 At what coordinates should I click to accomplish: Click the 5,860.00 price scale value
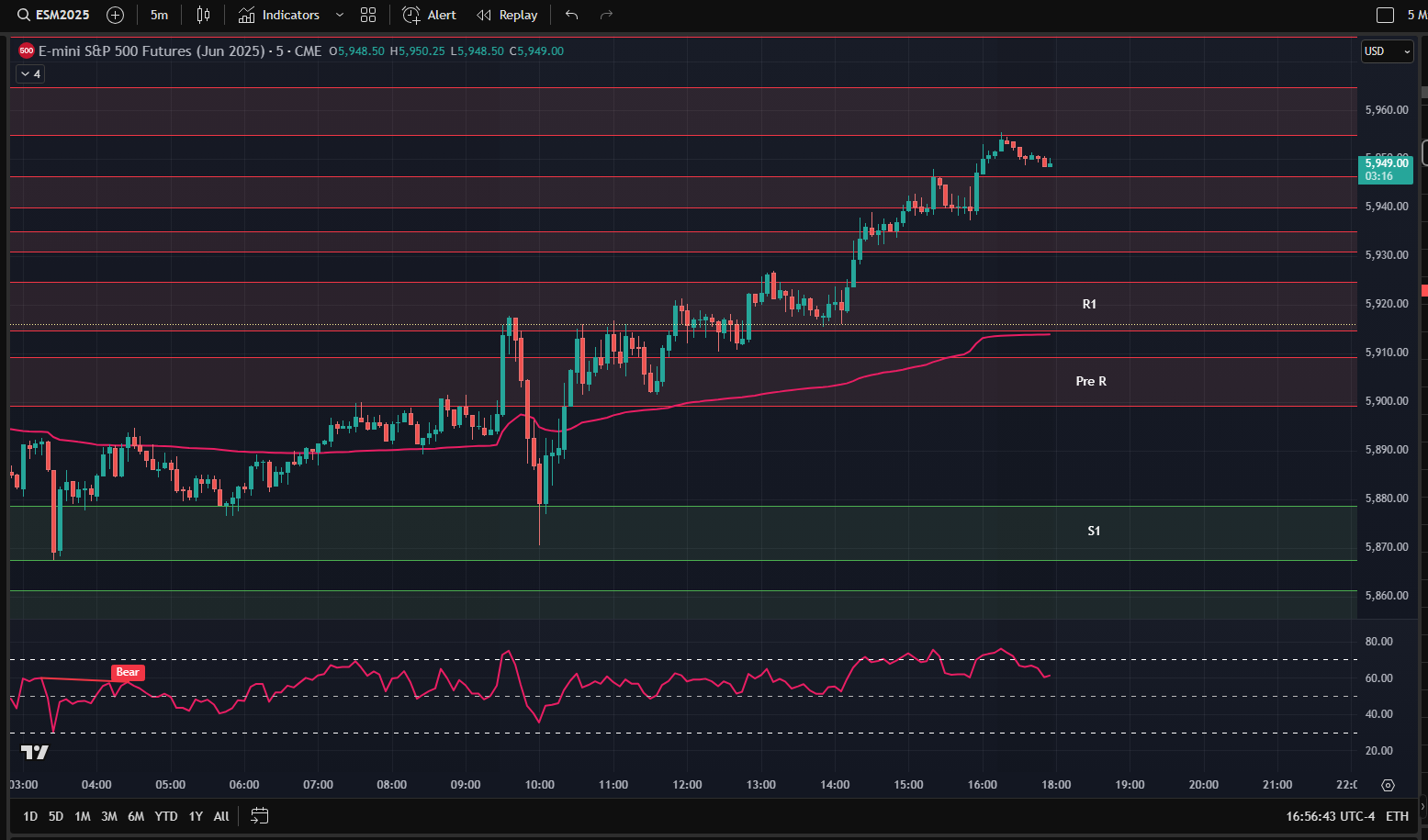tap(1387, 596)
